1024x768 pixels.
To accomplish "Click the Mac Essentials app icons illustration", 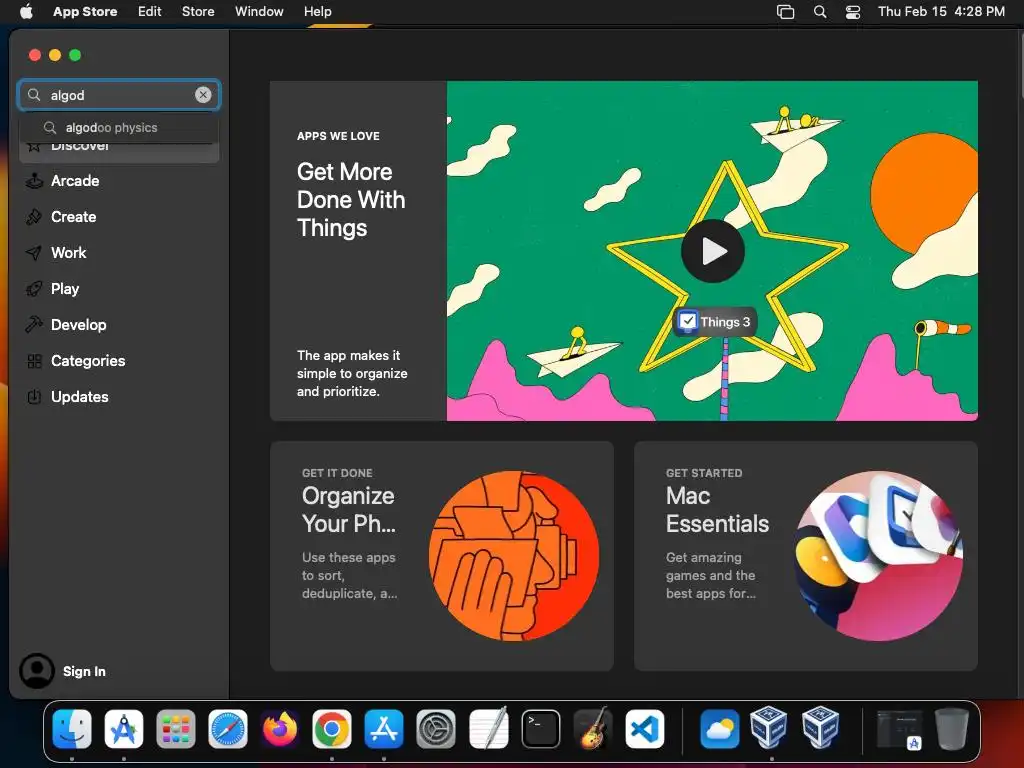I will [x=878, y=556].
